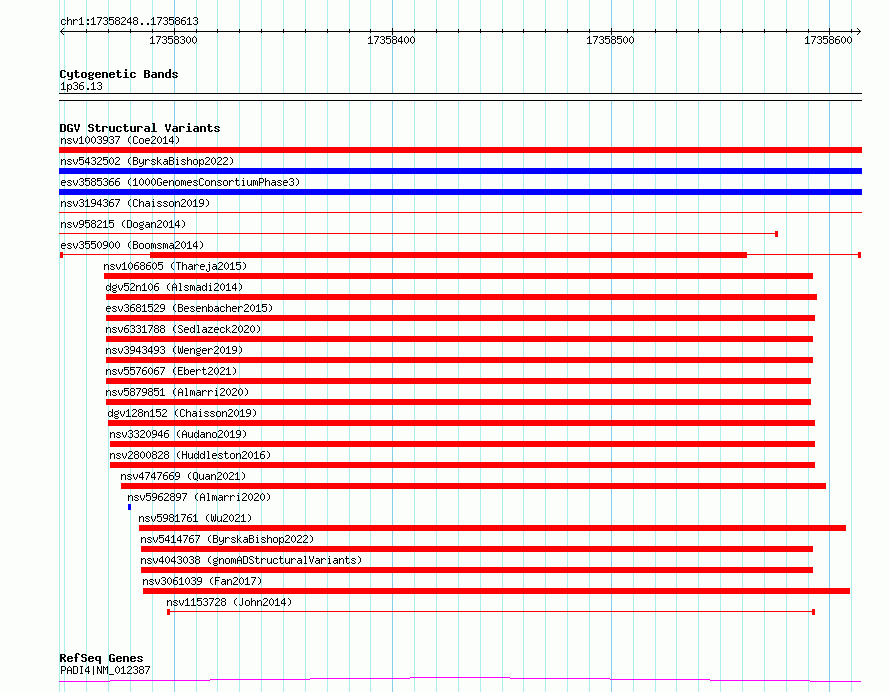Viewport: 890px width, 692px height.
Task: Open nsv5414767 (ByrskaBishop2022) label
Action: pos(227,539)
